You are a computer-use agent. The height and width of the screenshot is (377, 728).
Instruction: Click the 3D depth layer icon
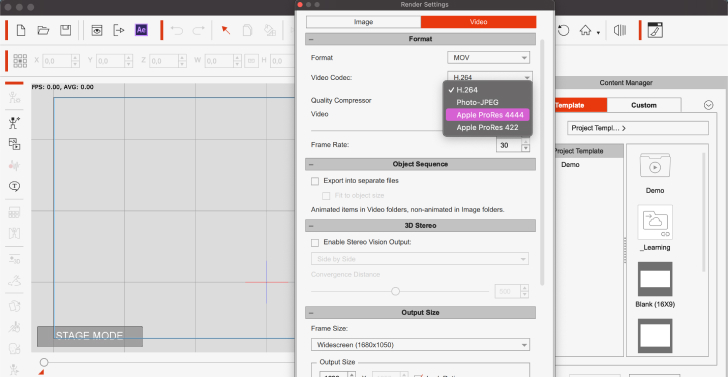tap(14, 259)
